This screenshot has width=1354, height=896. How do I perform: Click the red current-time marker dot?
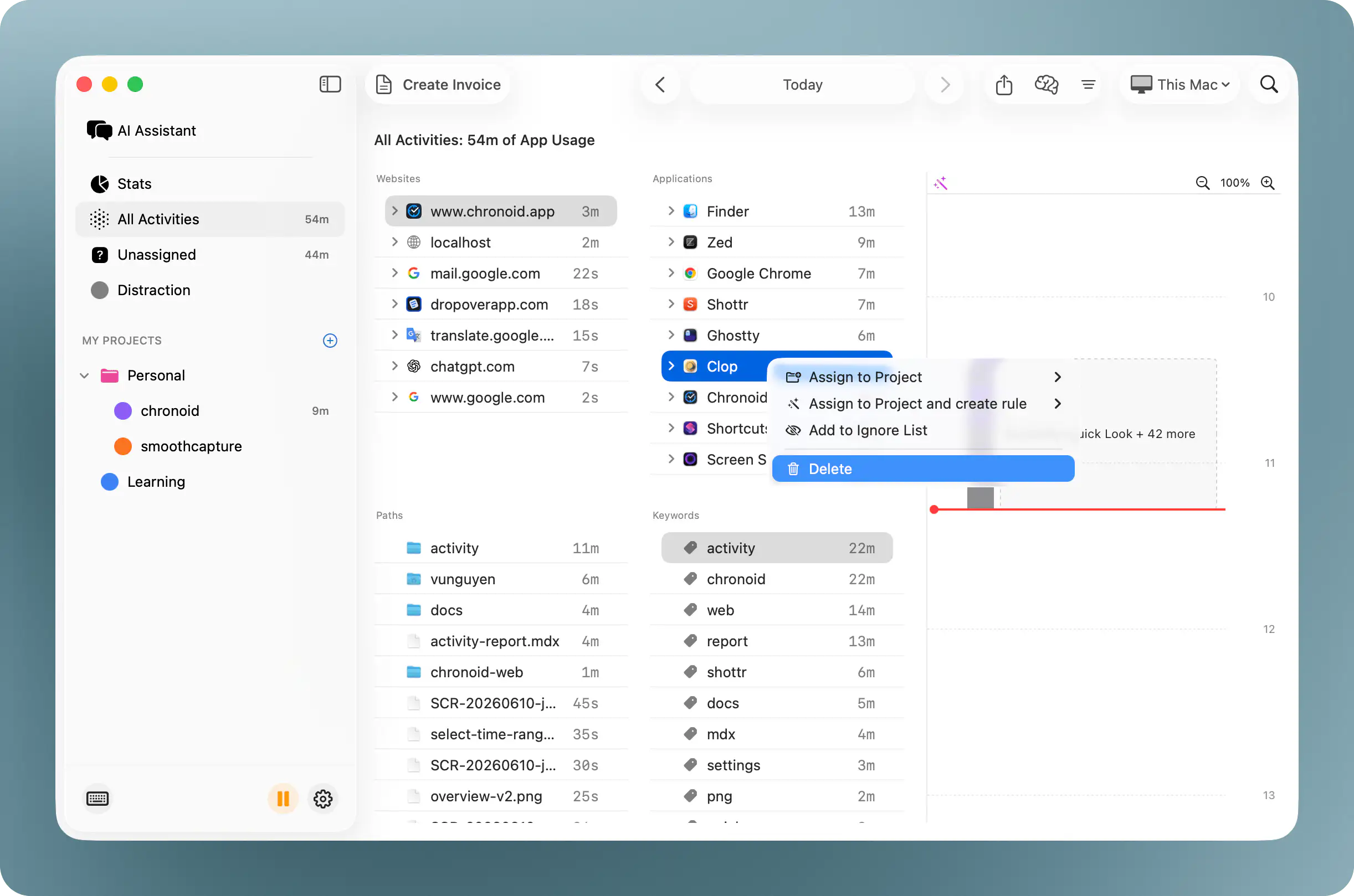tap(934, 509)
